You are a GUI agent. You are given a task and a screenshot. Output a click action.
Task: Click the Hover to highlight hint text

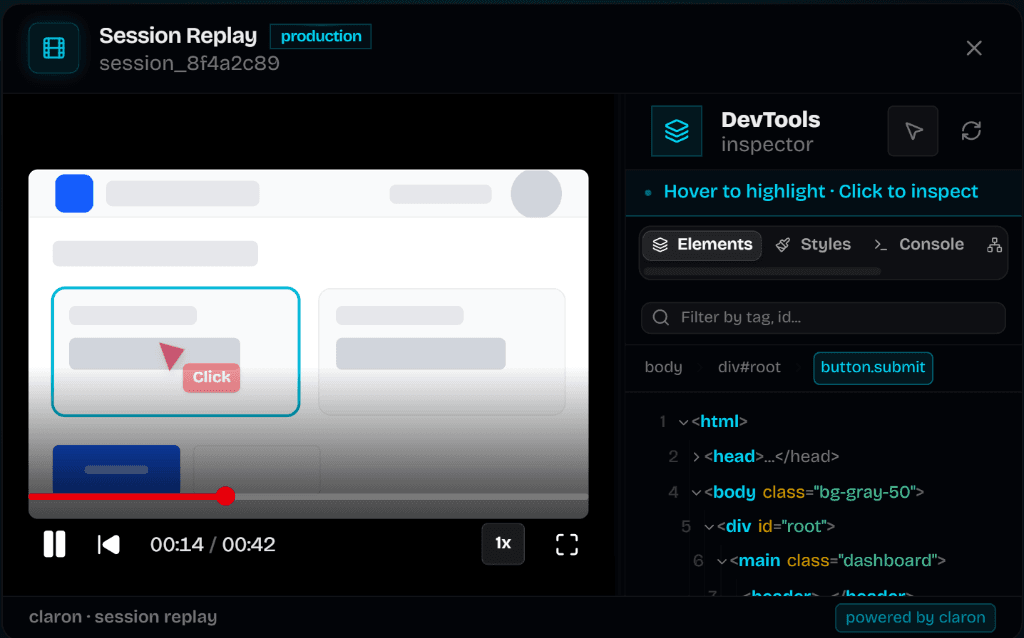point(821,191)
